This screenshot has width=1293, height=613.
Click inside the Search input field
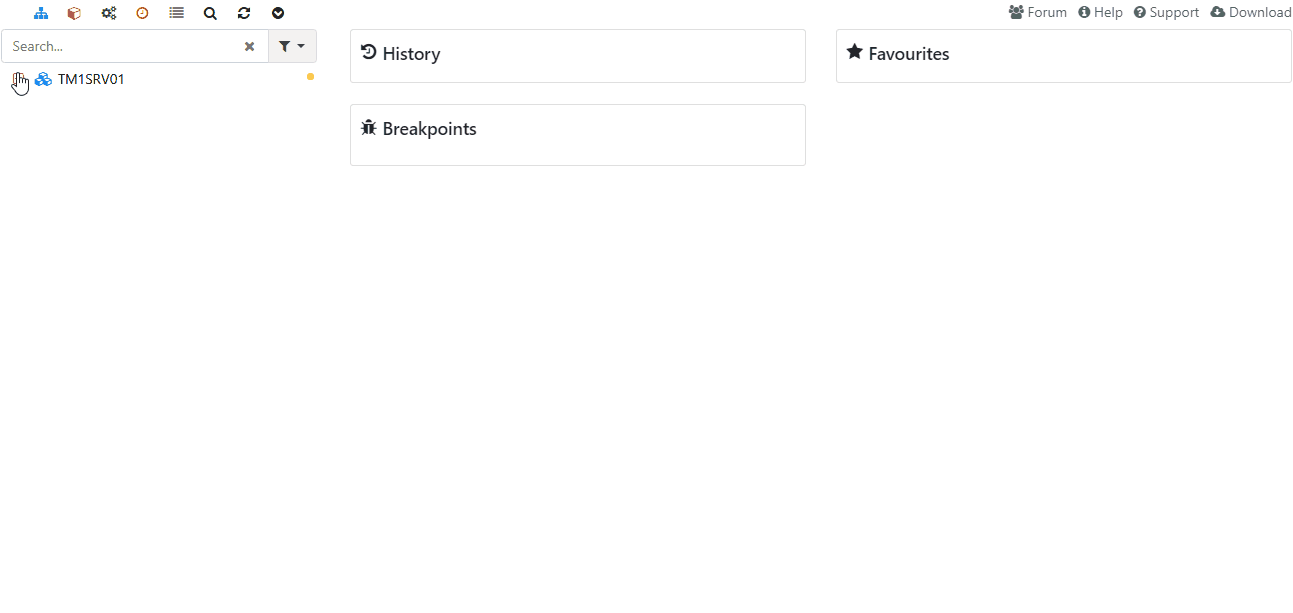120,46
